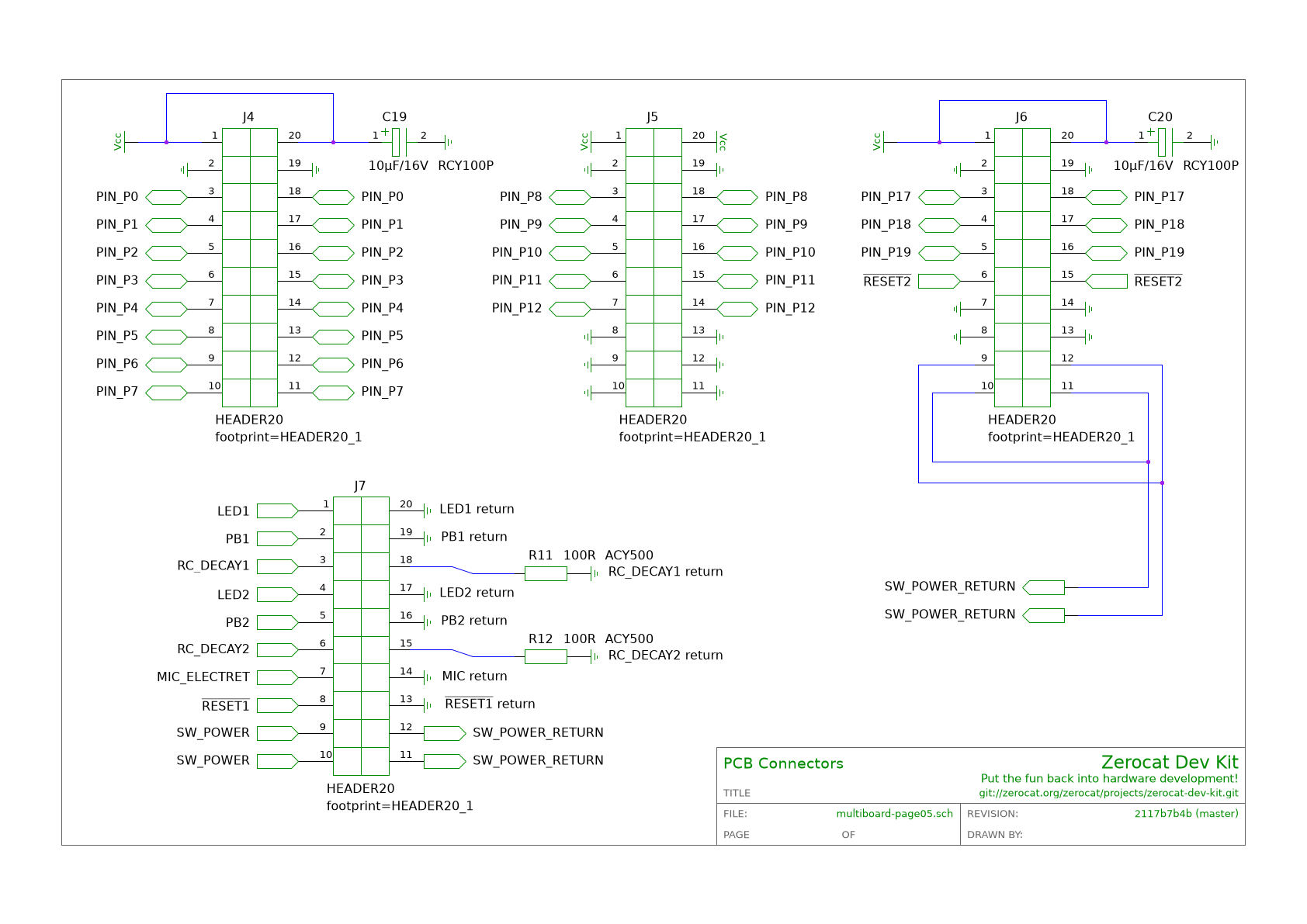Pick the RESET2 port at J6 pin 15
The height and width of the screenshot is (924, 1307).
click(x=1106, y=281)
